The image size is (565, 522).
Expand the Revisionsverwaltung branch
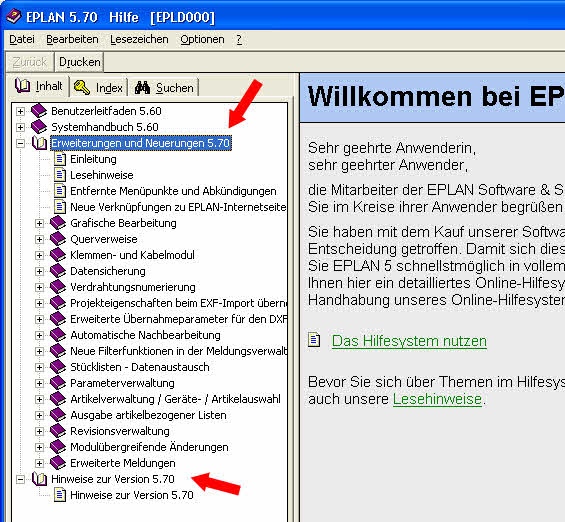pyautogui.click(x=39, y=431)
